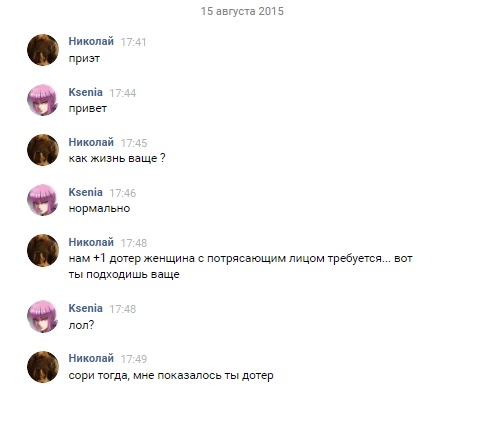The image size is (489, 423).
Task: Open Николай's avatar on the 17:48 message
Action: [x=43, y=250]
